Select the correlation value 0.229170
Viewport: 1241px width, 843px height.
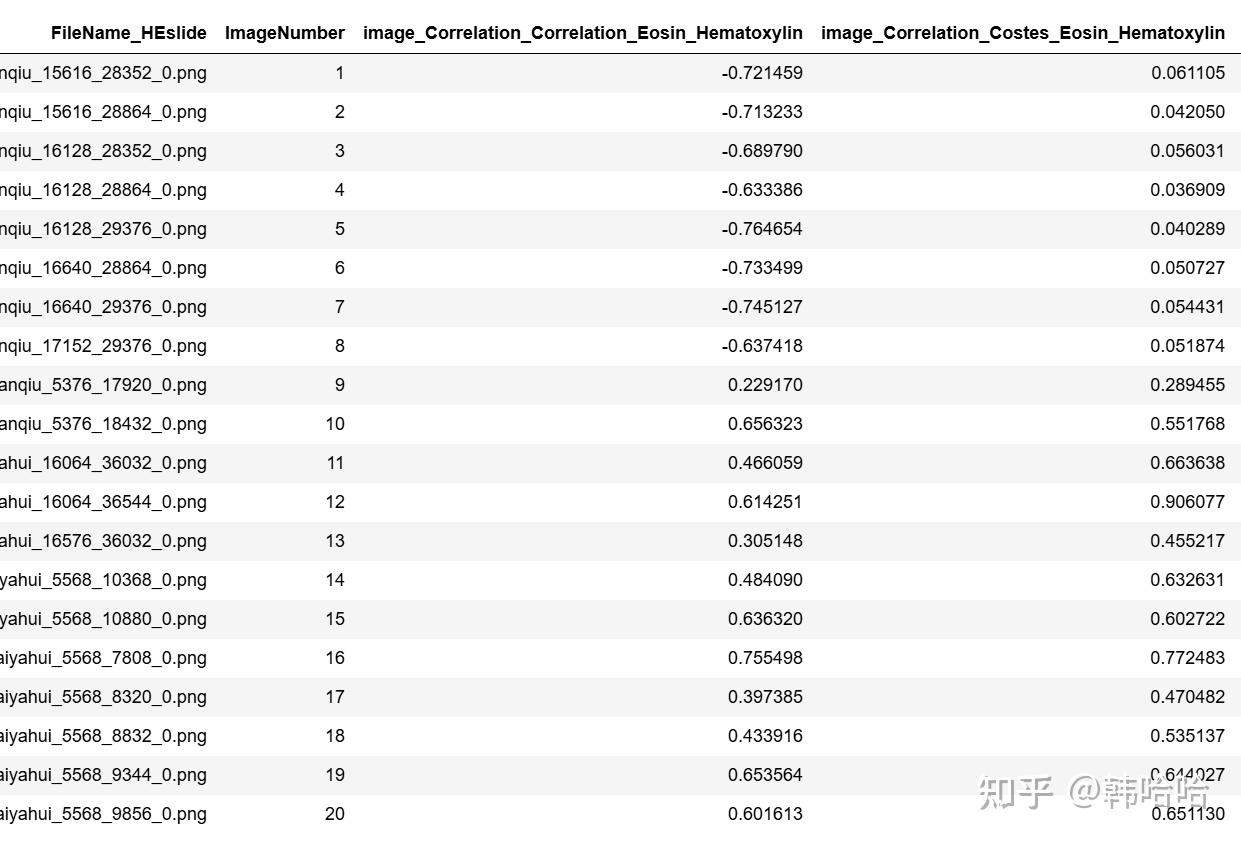point(765,384)
